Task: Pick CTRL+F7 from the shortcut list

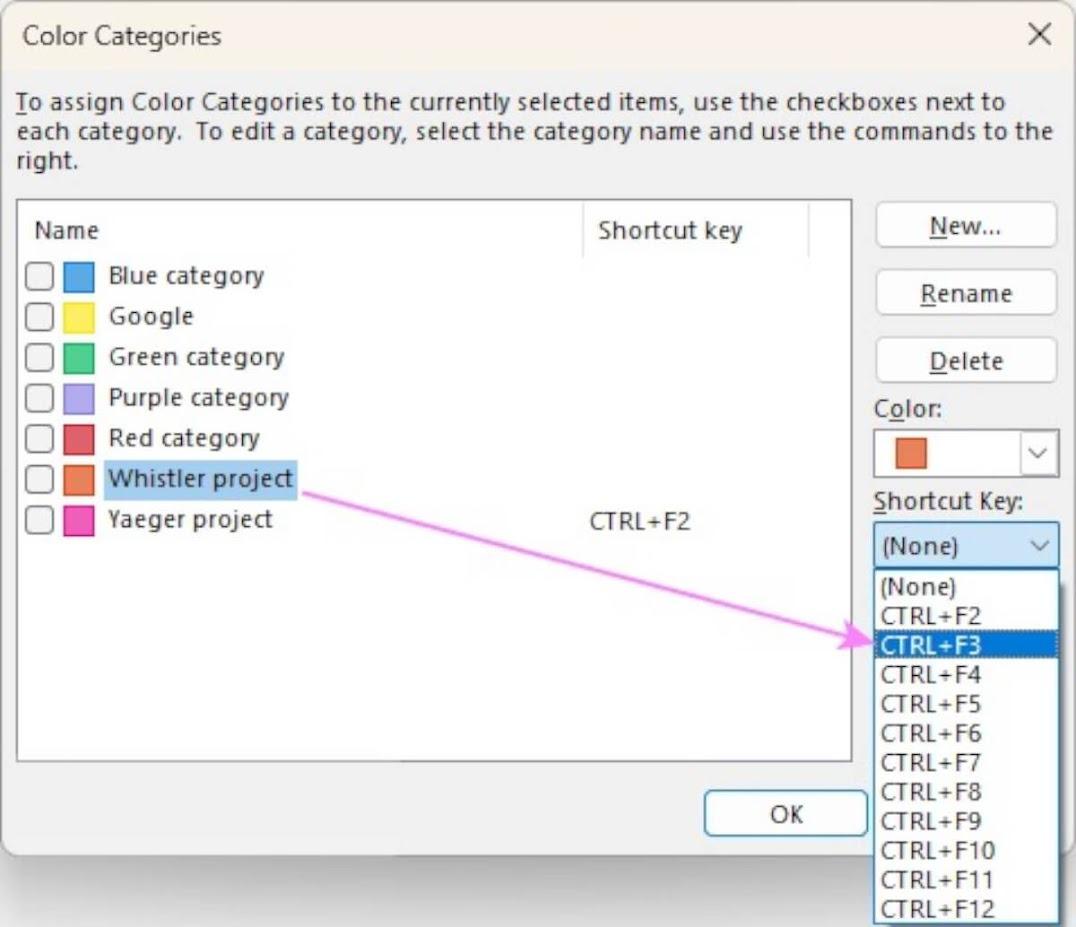Action: click(x=966, y=762)
